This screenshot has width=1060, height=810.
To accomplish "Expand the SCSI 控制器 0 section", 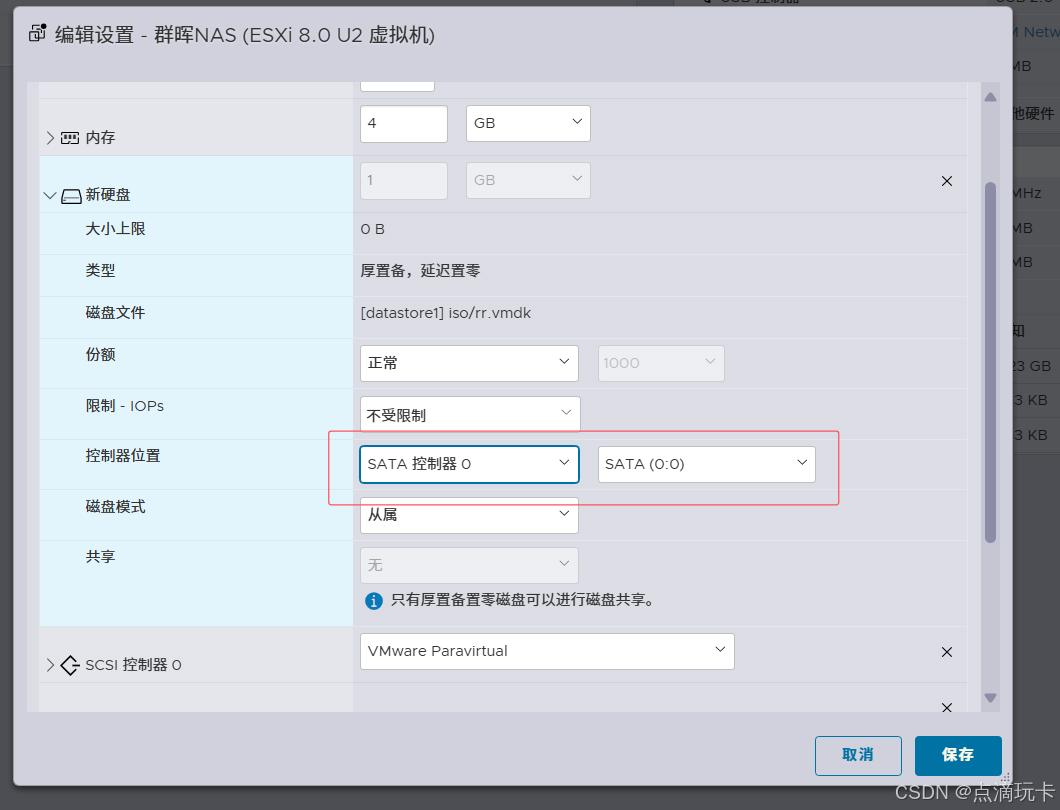I will point(50,665).
